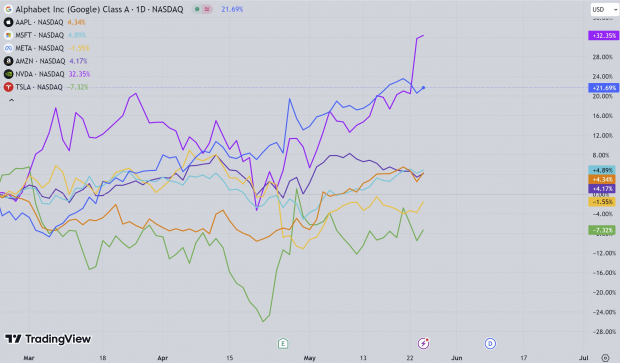This screenshot has height=363, width=620.
Task: Click the Jun date label on time axis
Action: click(457, 358)
